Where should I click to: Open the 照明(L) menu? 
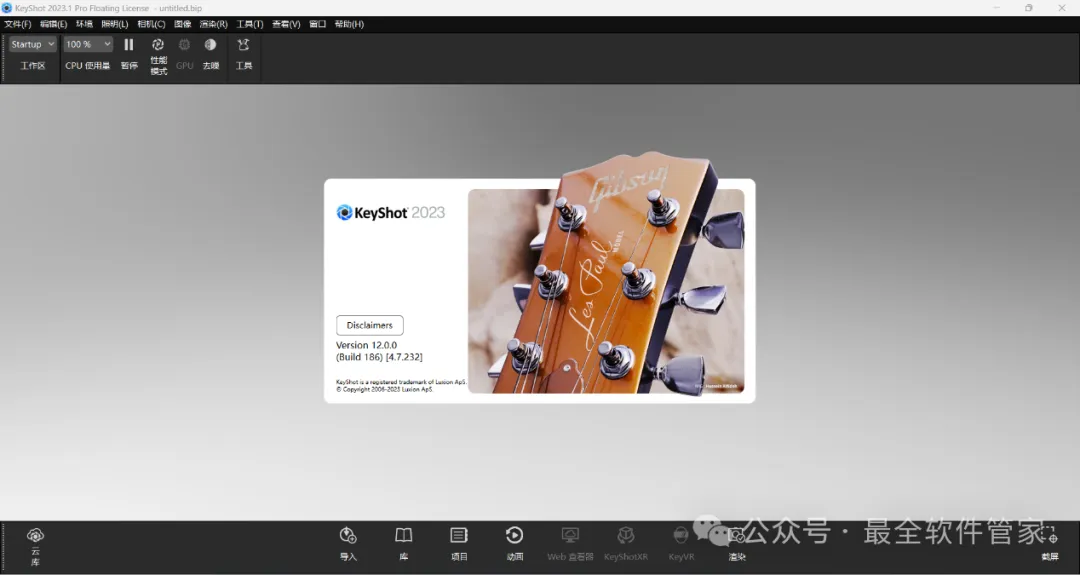(115, 24)
